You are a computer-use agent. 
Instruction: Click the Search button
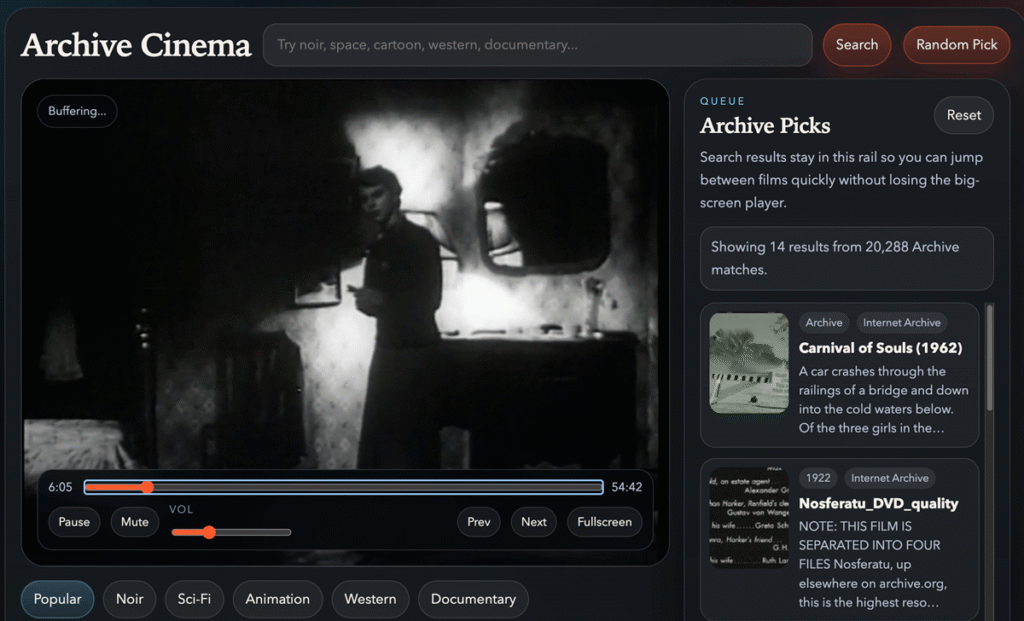(x=856, y=45)
